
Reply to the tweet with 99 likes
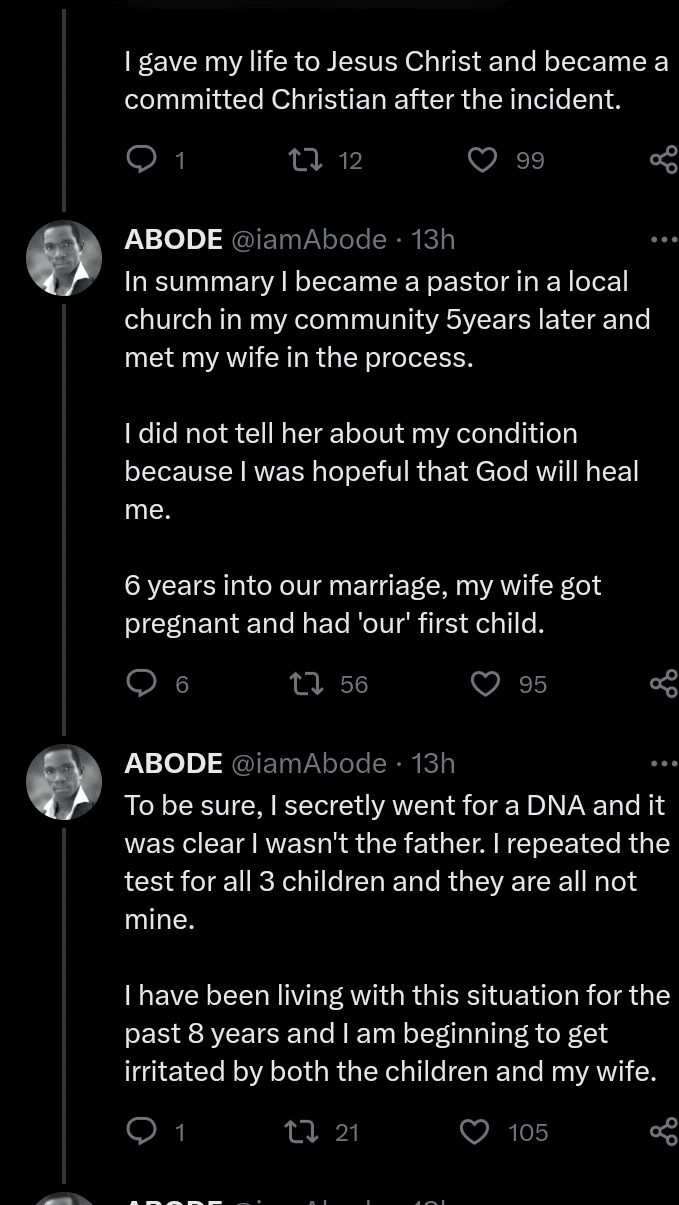141,159
